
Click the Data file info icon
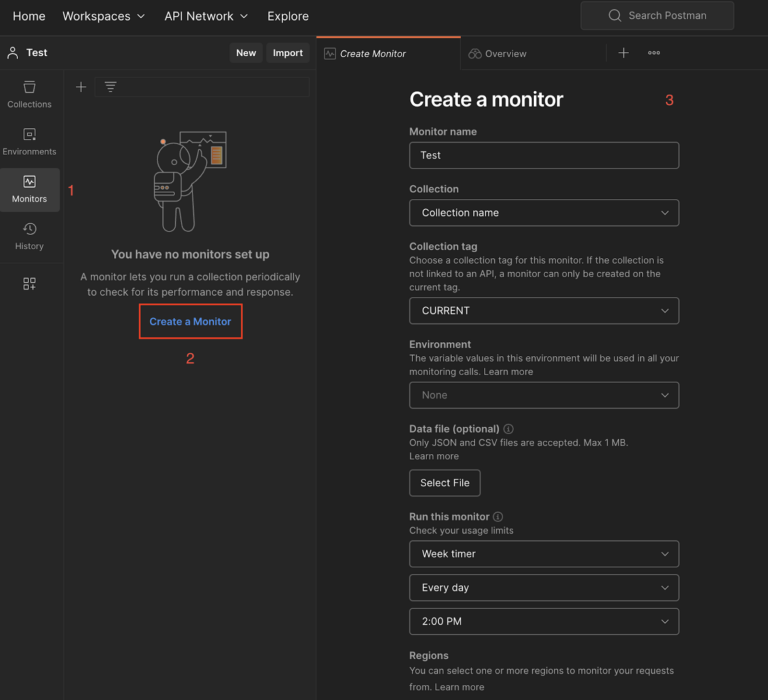coord(509,429)
